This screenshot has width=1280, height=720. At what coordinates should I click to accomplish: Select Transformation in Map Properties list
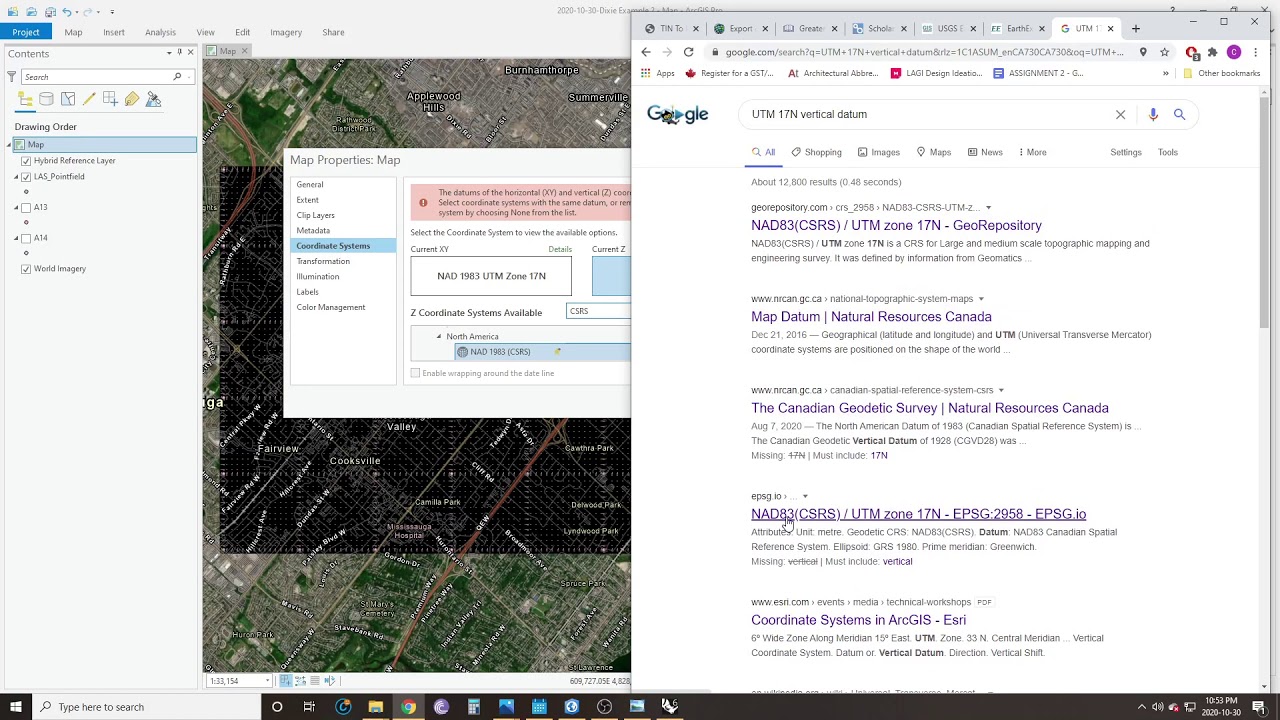click(323, 261)
